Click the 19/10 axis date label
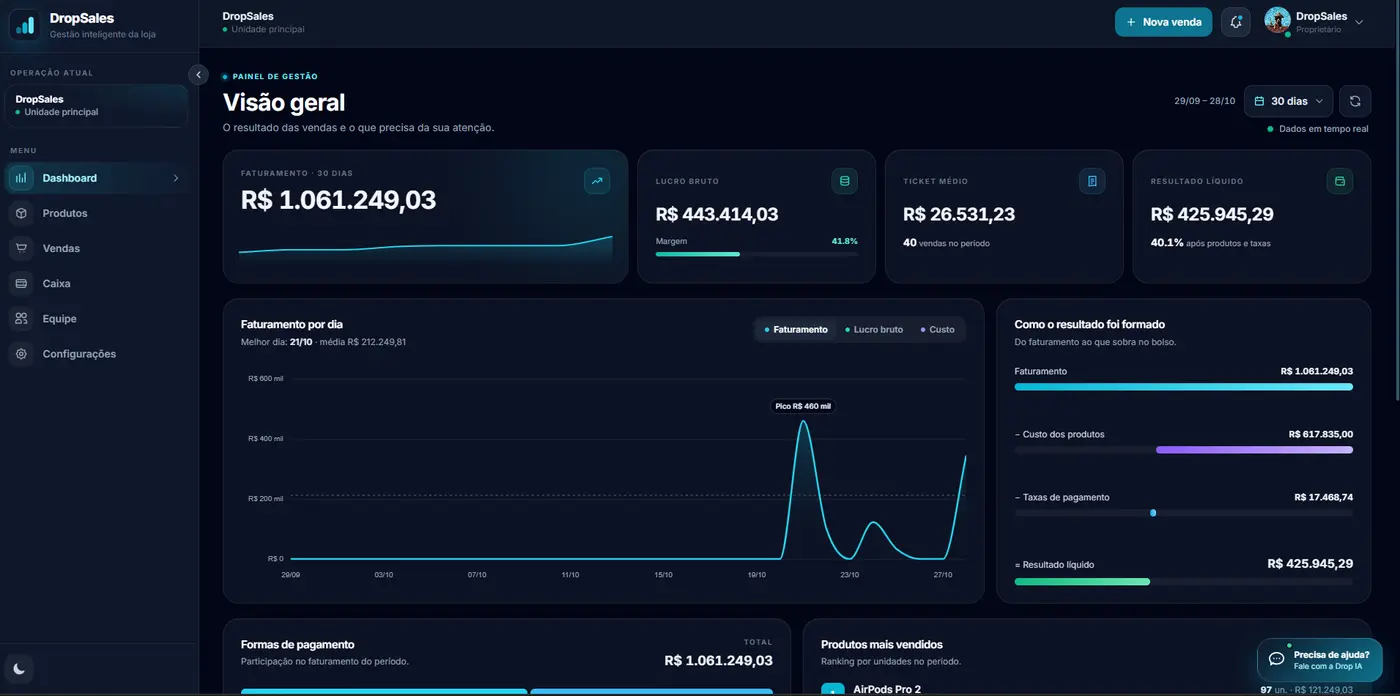Image resolution: width=1400 pixels, height=696 pixels. [757, 575]
